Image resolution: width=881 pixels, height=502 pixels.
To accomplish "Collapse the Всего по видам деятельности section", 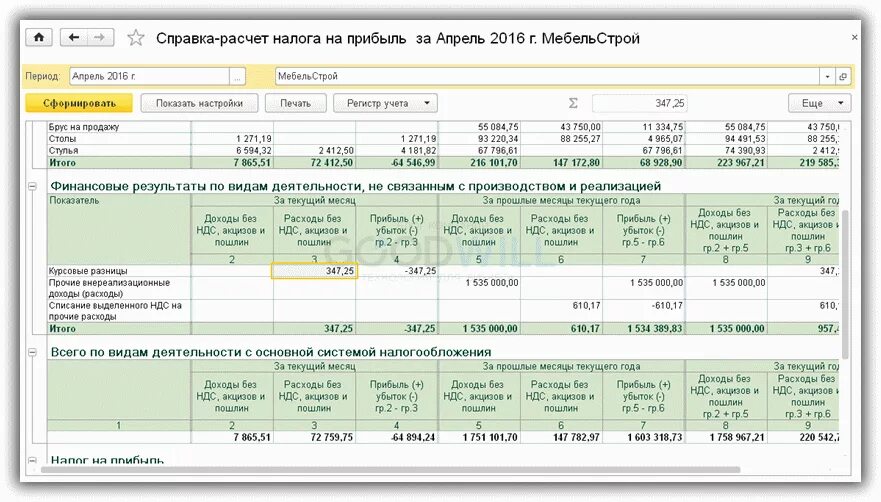I will [x=33, y=352].
